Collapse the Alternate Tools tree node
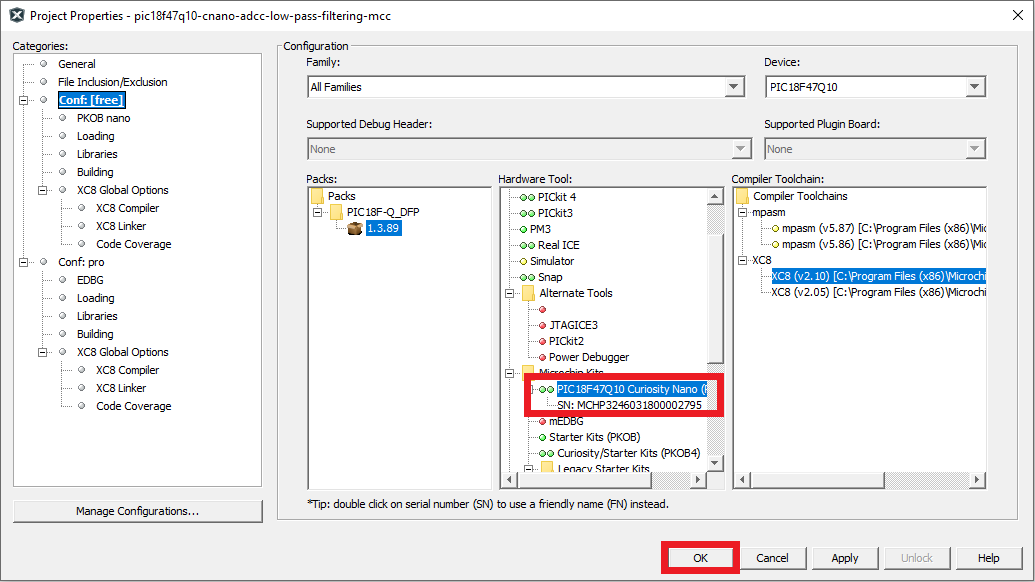Viewport: 1035px width, 582px height. click(x=510, y=294)
